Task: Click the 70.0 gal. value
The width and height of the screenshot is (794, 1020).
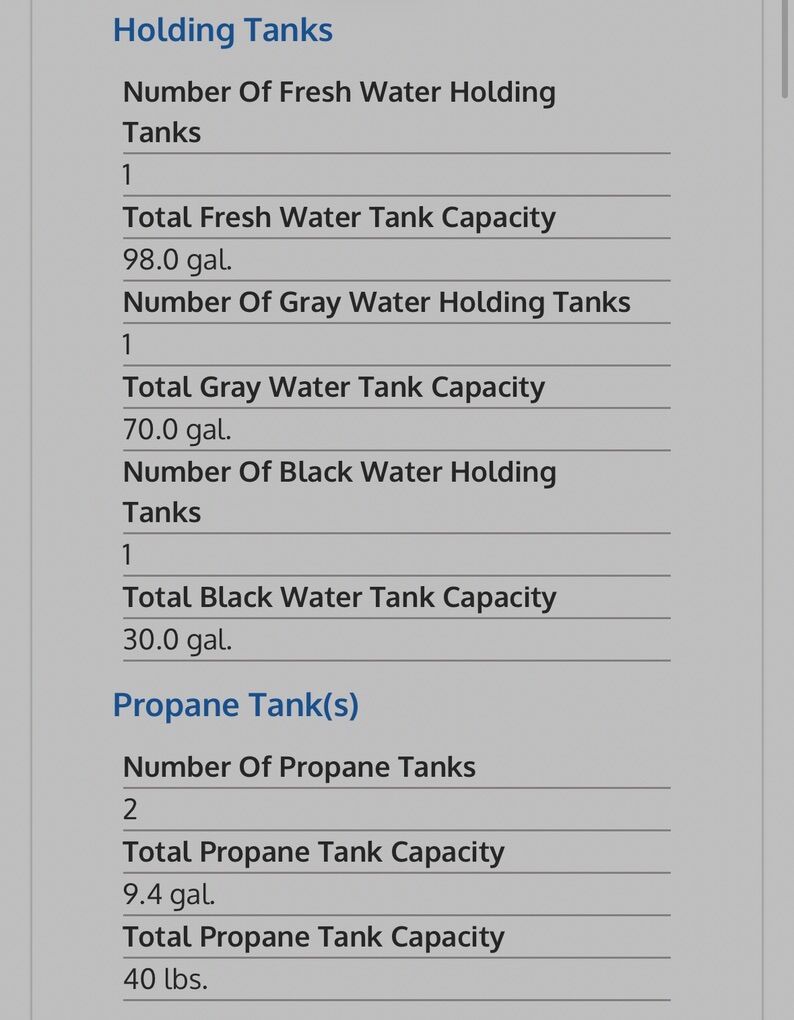Action: pyautogui.click(x=177, y=430)
